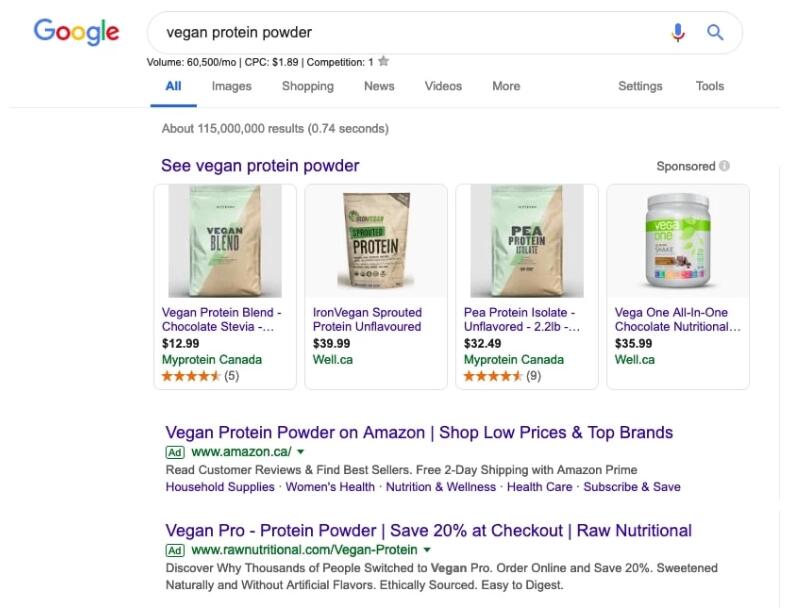
Task: Click the Google logo
Action: click(76, 32)
